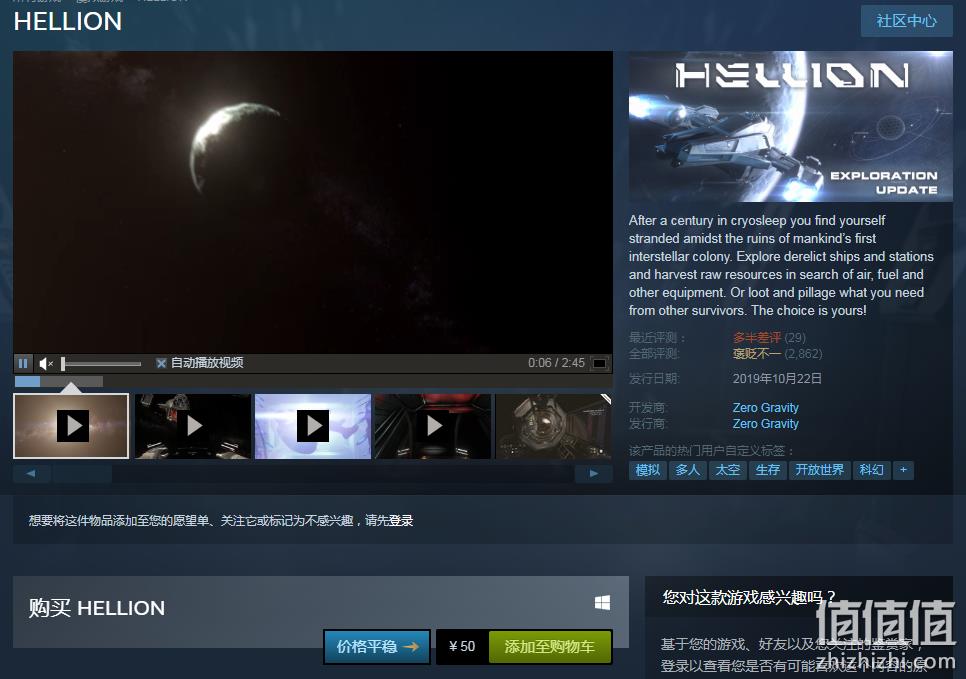Open video in fullscreen mode
Viewport: 966px width, 679px height.
[599, 363]
